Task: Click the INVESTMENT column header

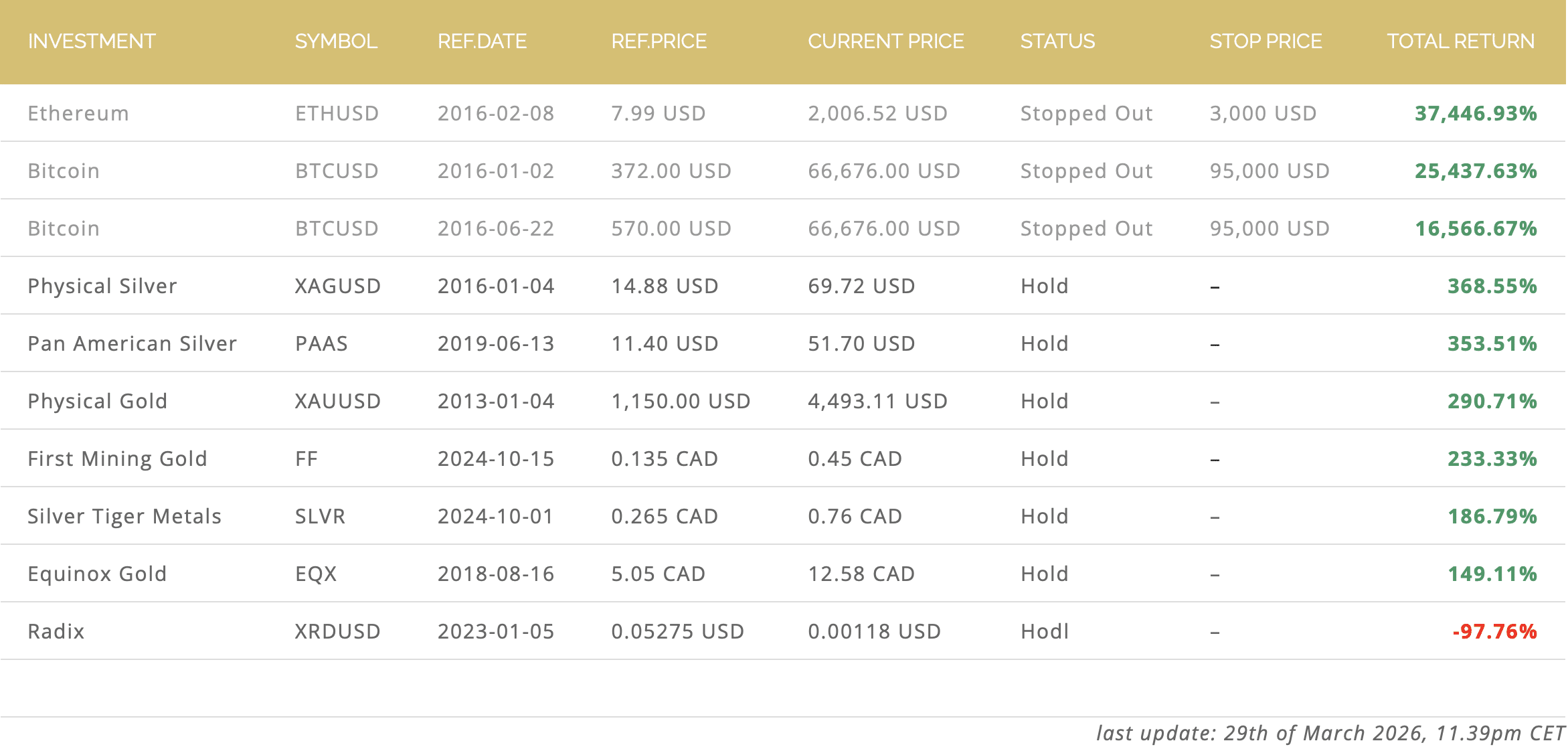Action: point(92,41)
